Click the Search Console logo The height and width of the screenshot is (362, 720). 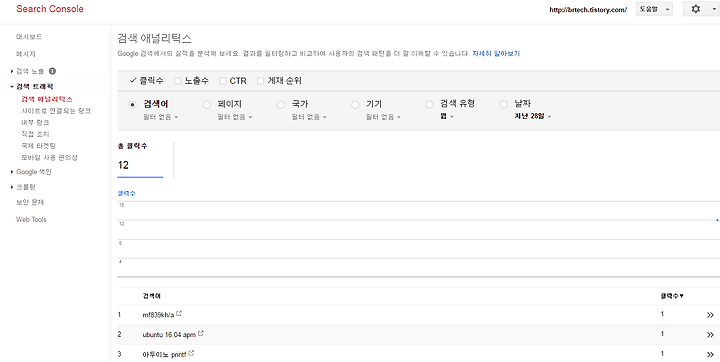pyautogui.click(x=50, y=9)
